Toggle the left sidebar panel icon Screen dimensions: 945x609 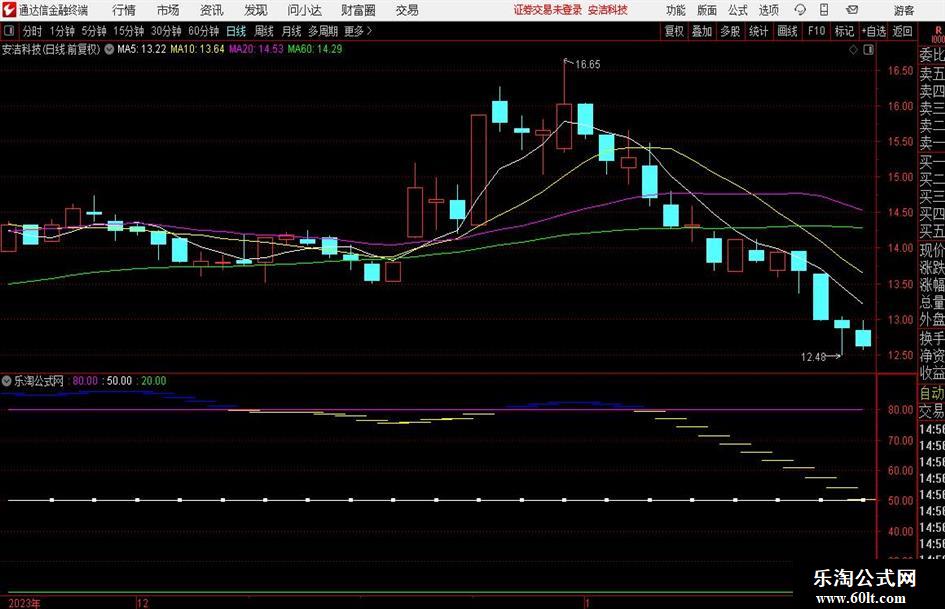pyautogui.click(x=8, y=31)
